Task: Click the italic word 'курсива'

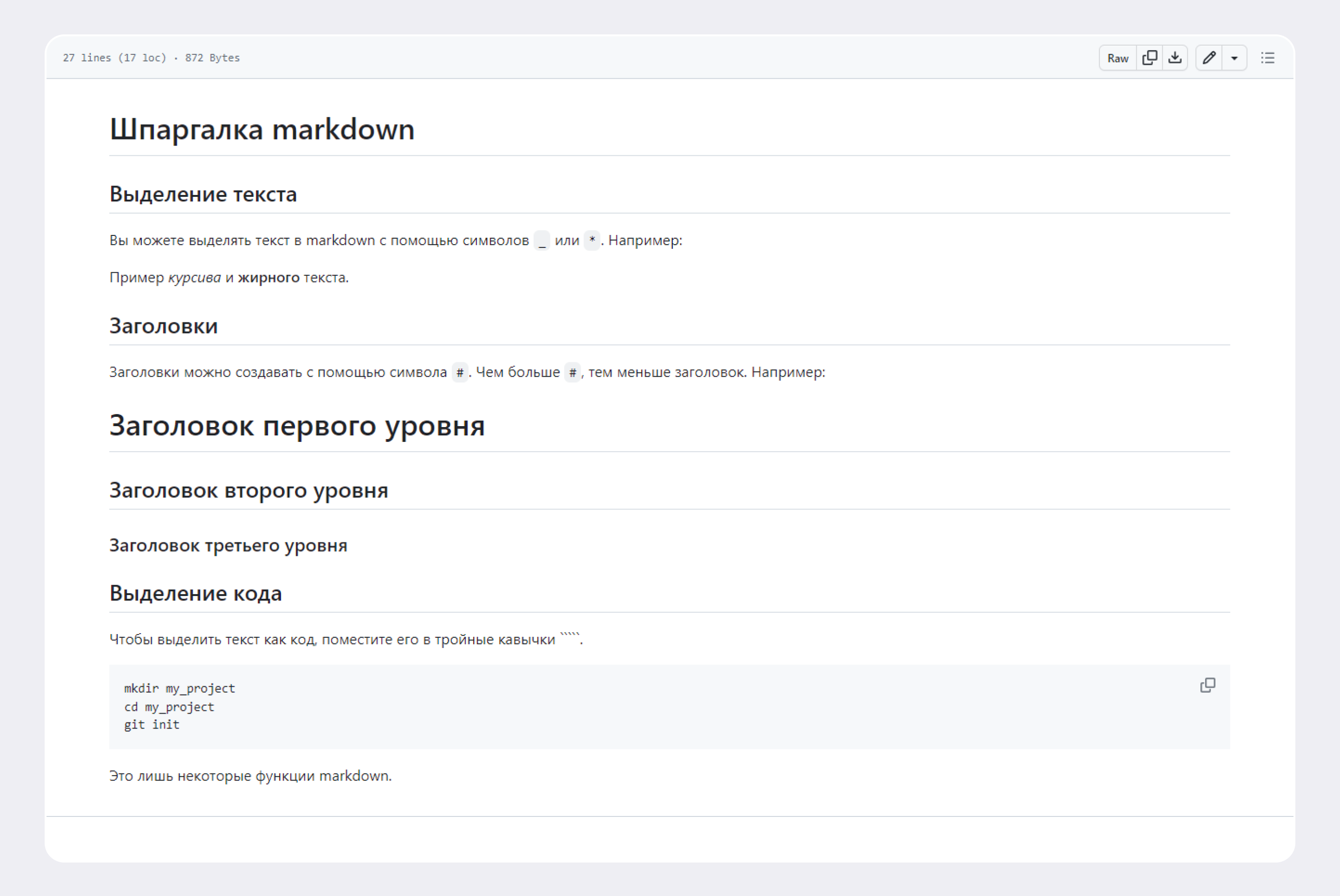Action: (x=194, y=277)
